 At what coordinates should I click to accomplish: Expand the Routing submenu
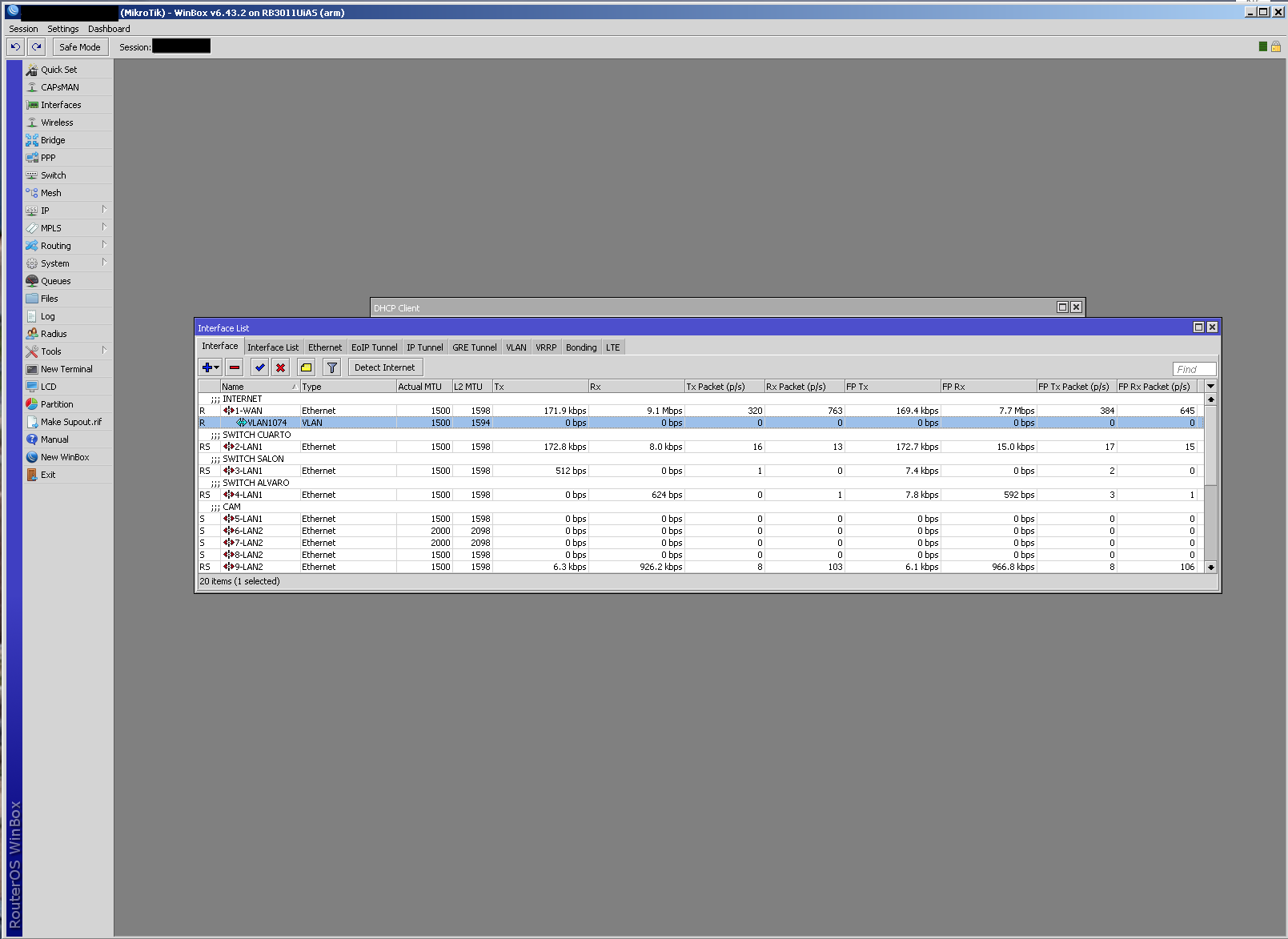tap(68, 246)
